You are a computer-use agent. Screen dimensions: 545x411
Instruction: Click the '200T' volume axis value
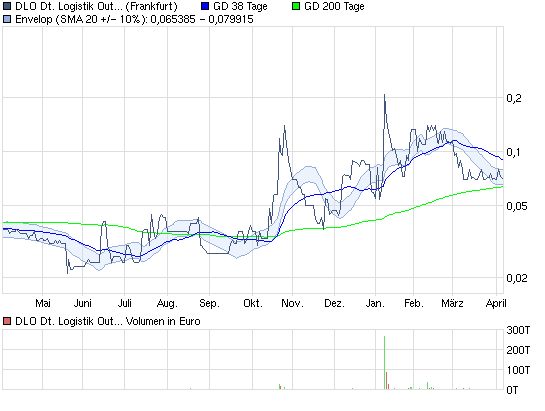click(518, 349)
